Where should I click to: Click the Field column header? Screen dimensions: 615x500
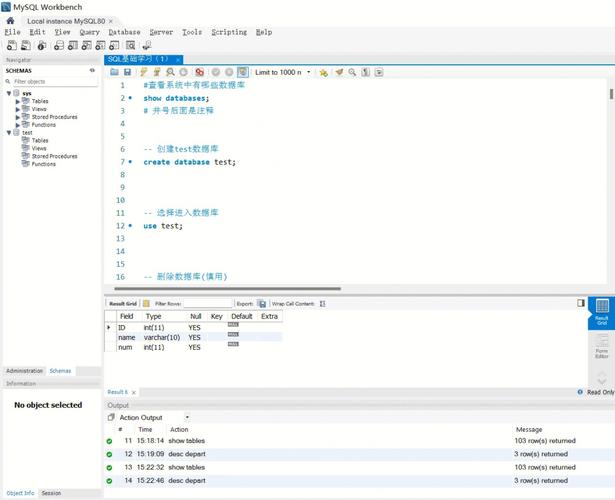tap(127, 316)
